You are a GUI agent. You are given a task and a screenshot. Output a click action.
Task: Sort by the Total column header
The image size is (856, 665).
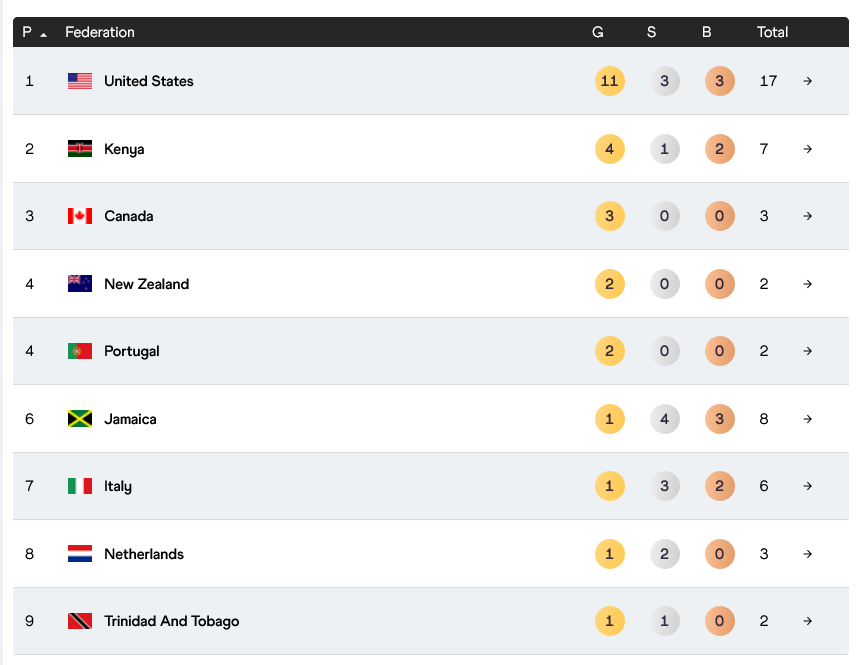click(x=772, y=32)
